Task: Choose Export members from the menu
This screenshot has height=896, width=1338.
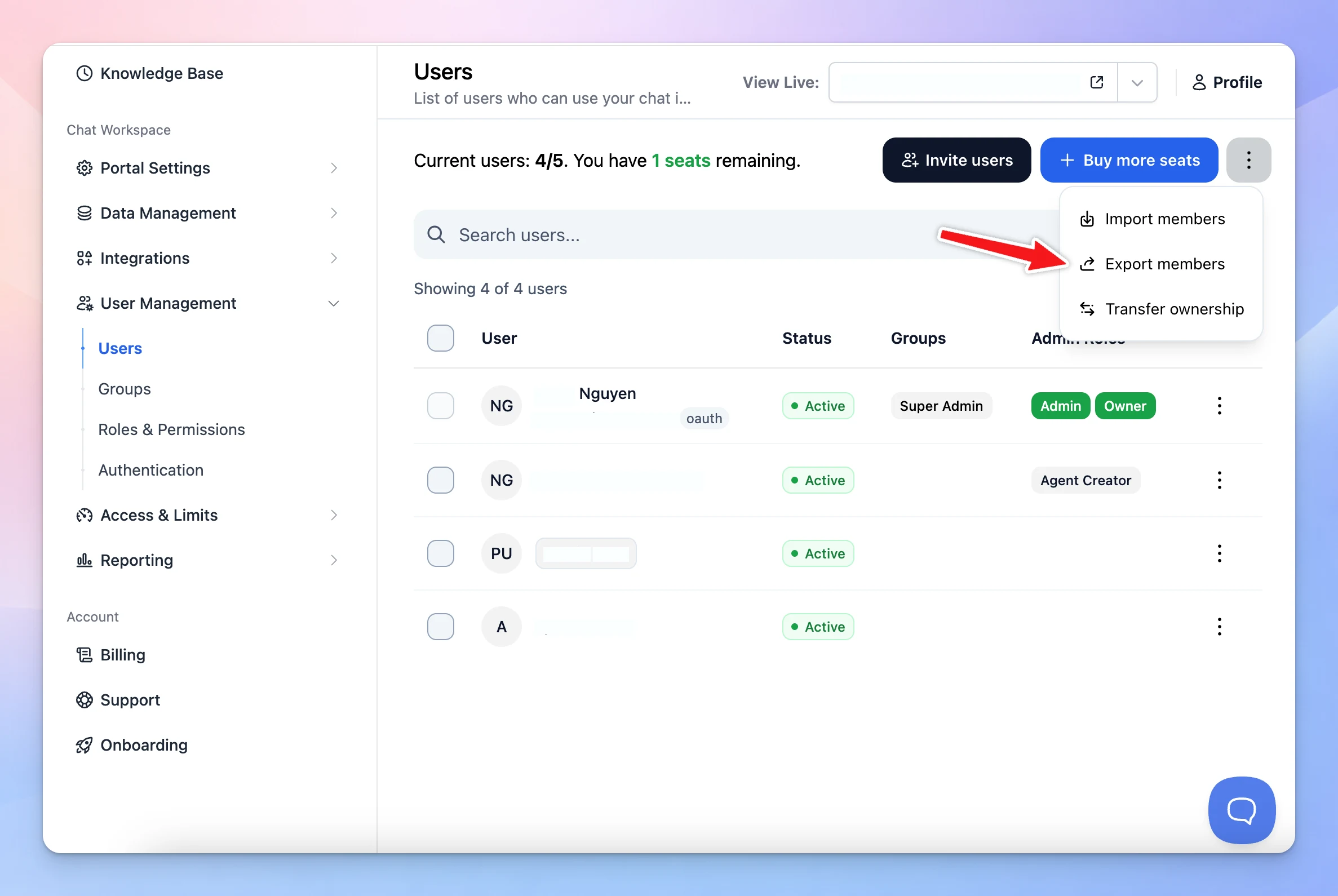Action: click(1160, 264)
